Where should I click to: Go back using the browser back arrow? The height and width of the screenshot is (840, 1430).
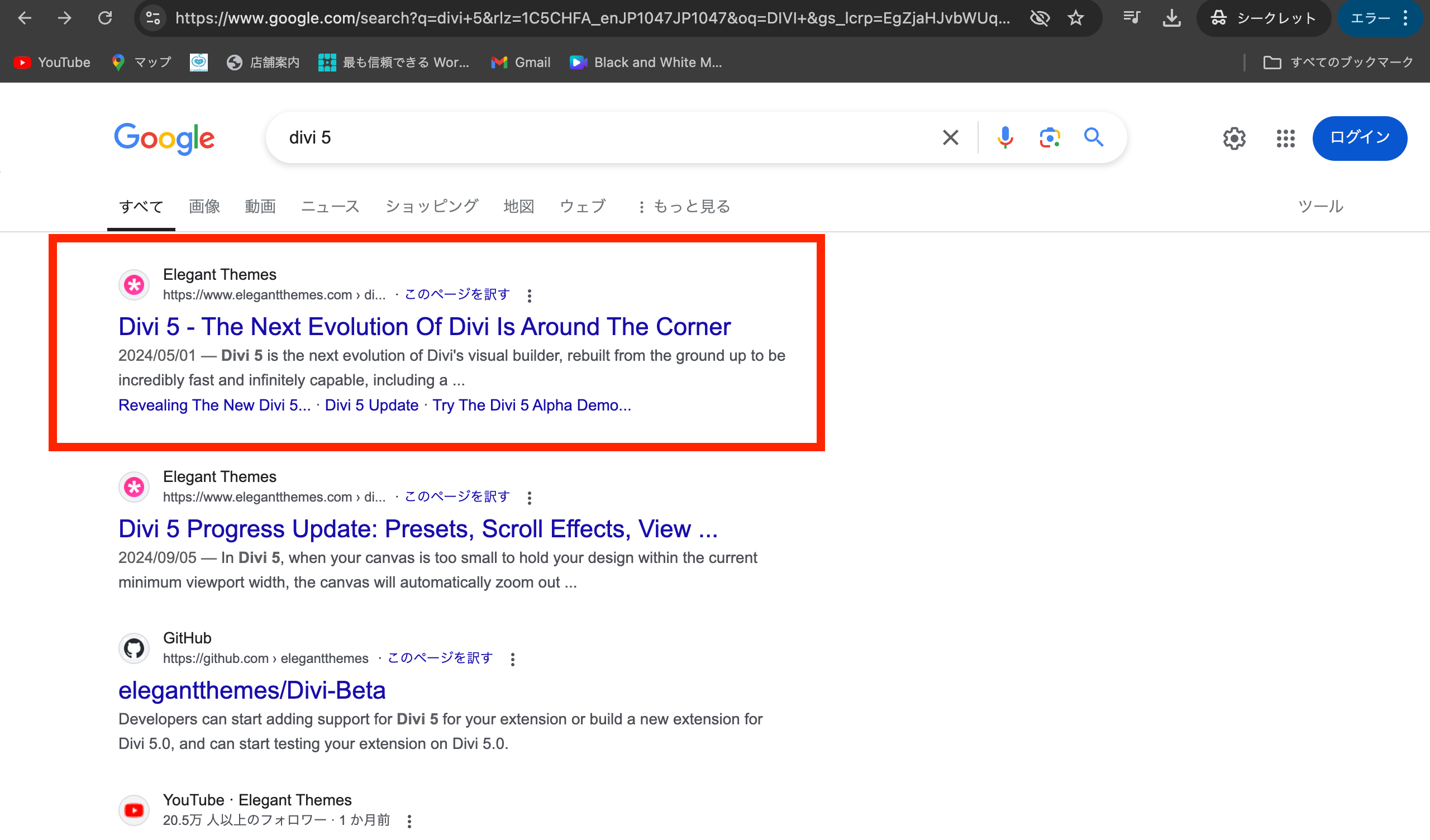point(25,18)
